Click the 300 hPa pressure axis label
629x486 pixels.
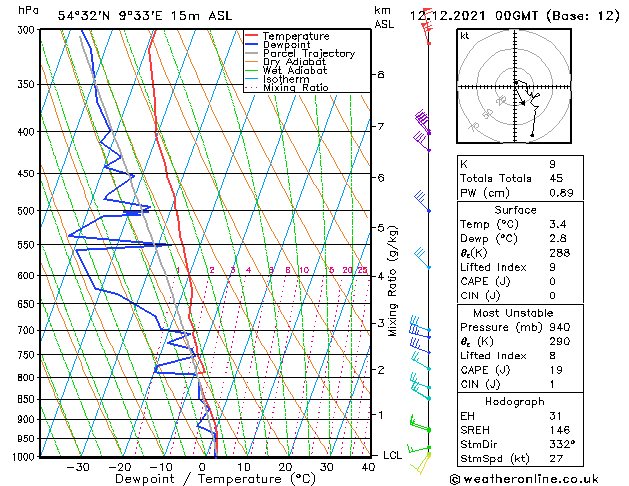(x=28, y=30)
